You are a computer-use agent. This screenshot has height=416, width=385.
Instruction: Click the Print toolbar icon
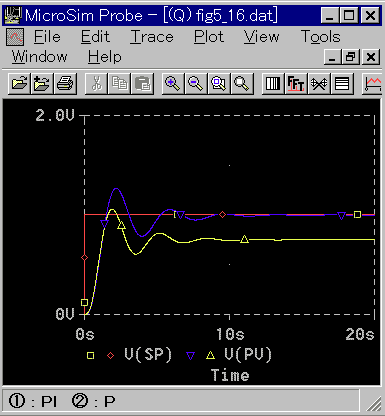65,83
